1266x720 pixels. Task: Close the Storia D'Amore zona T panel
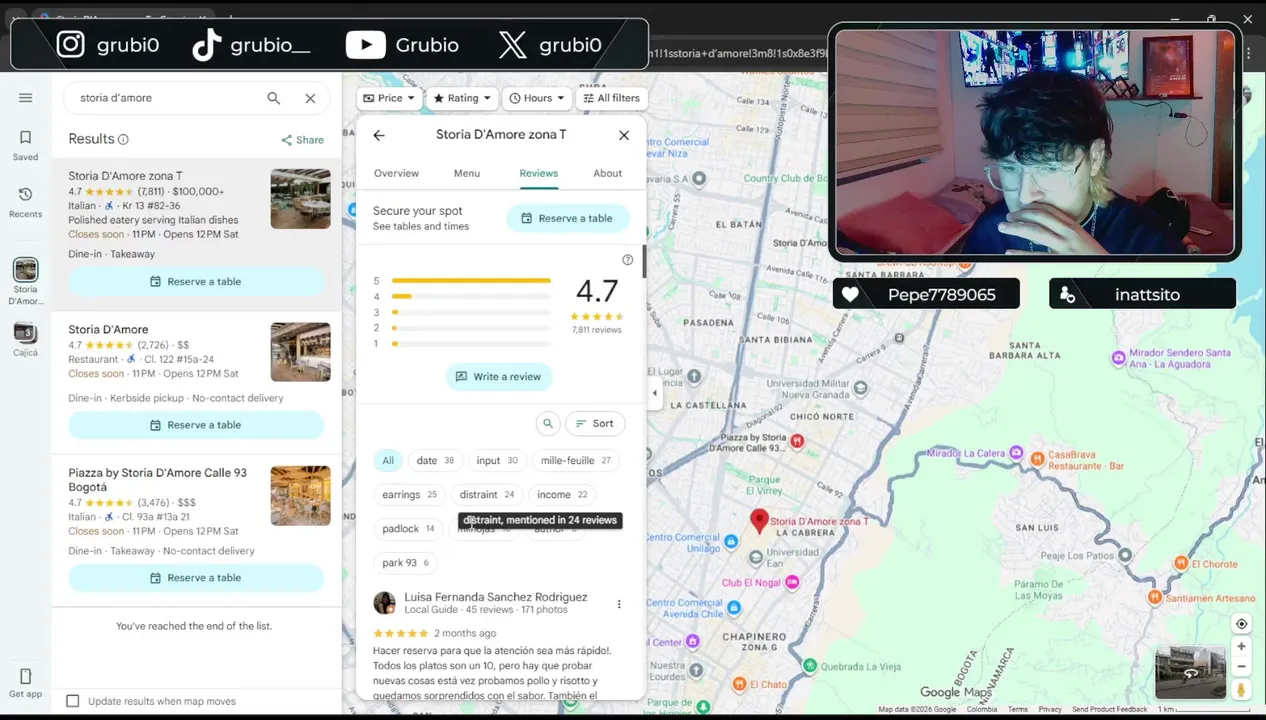pos(624,135)
